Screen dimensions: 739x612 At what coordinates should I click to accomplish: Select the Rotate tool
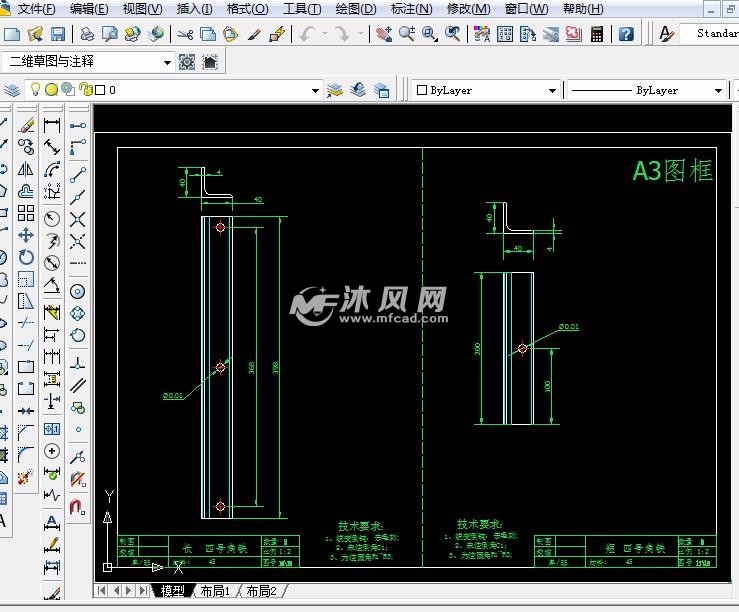pyautogui.click(x=26, y=257)
